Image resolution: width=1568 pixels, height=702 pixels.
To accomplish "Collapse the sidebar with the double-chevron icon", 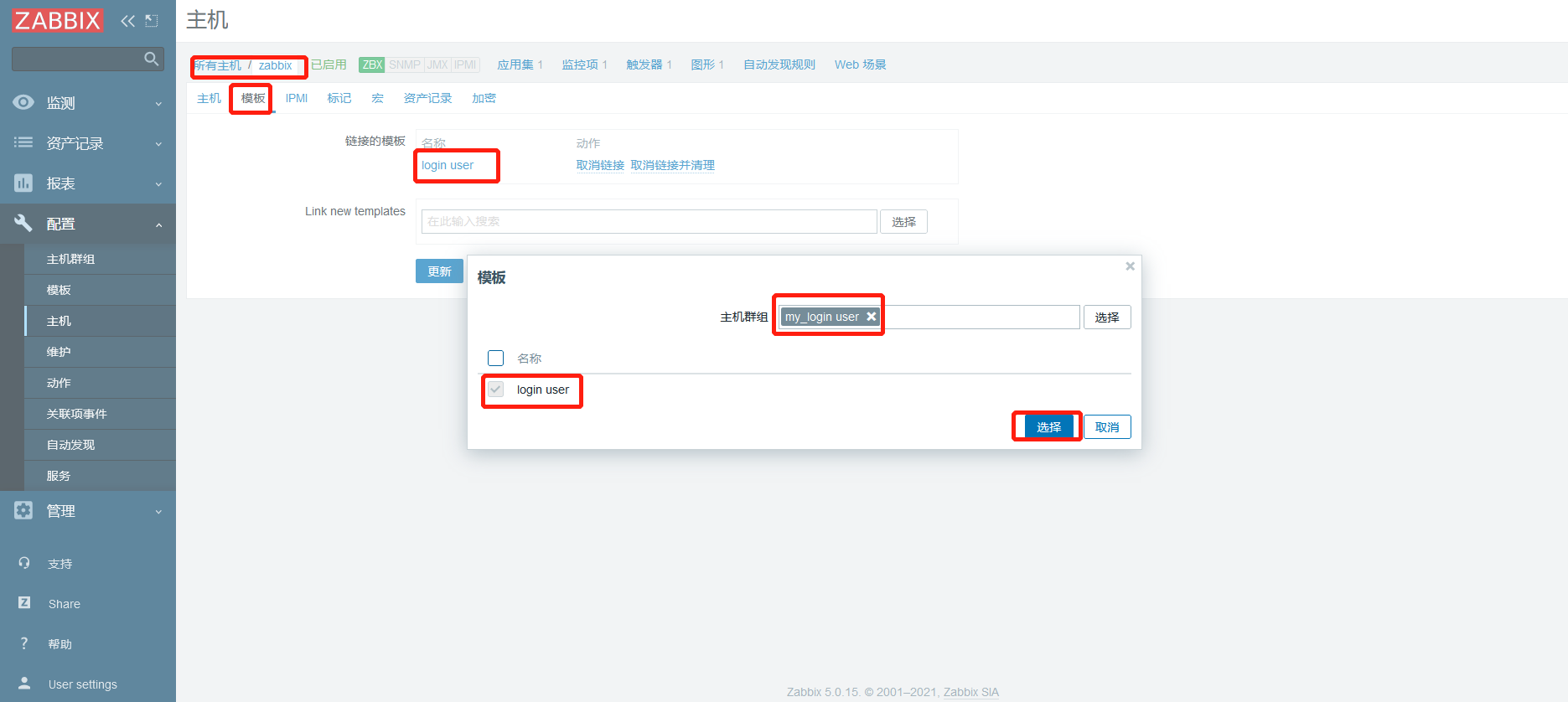I will point(127,21).
